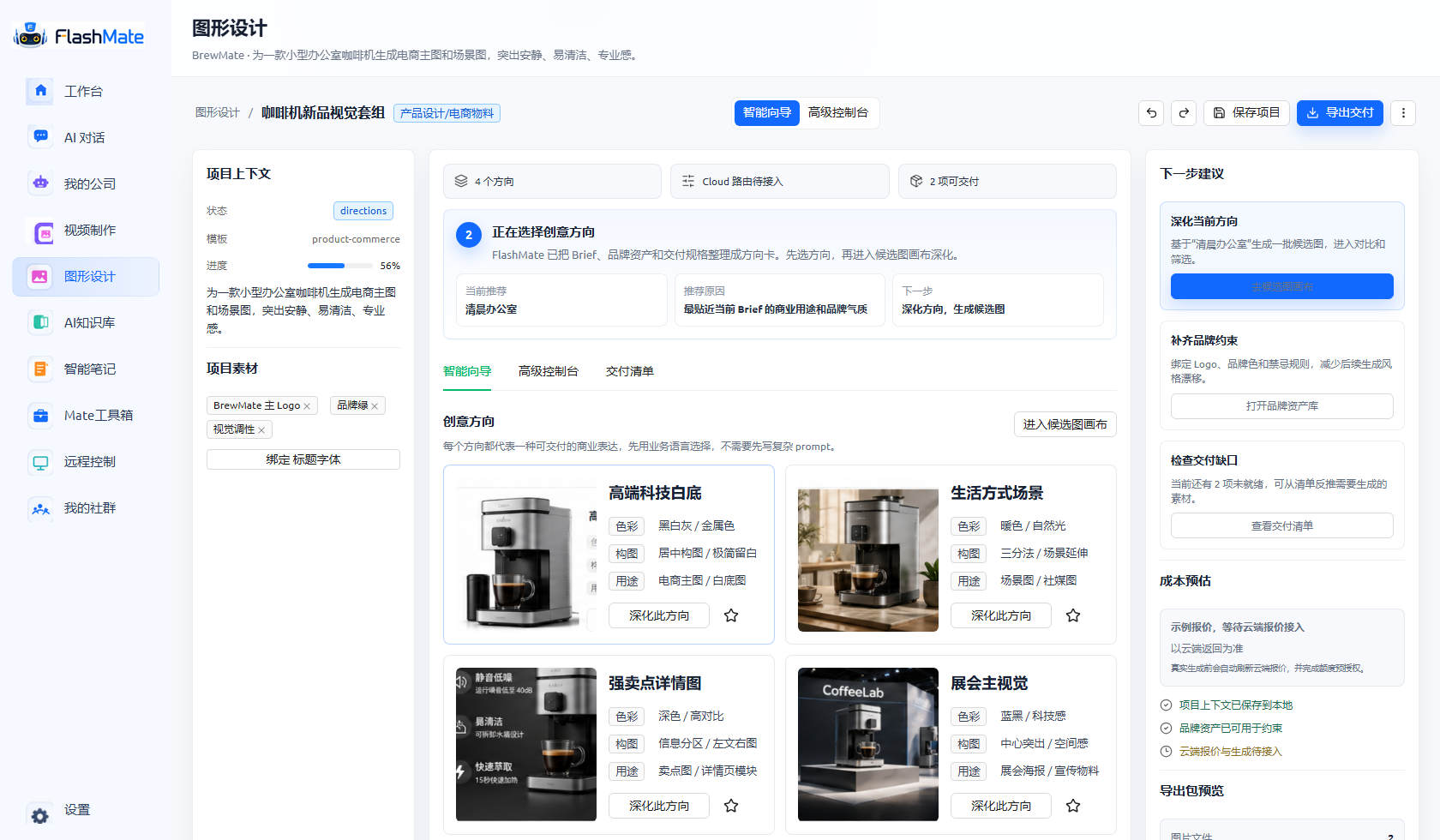1440x840 pixels.
Task: Click 当前推荐 清晨办公室 card
Action: (561, 300)
